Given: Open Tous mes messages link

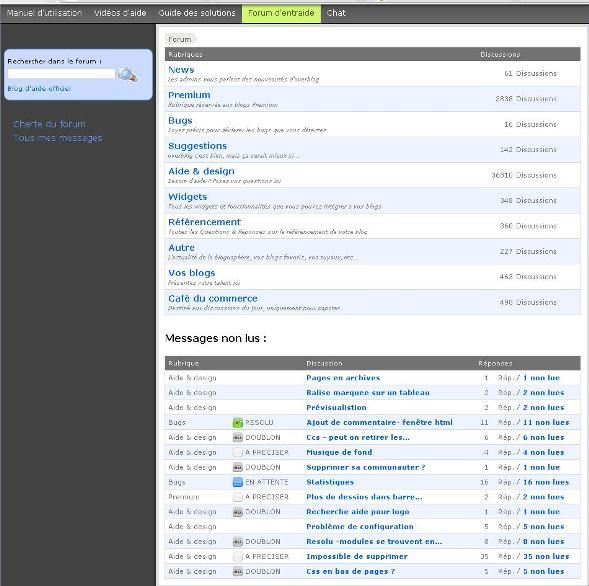Looking at the screenshot, I should (x=58, y=138).
